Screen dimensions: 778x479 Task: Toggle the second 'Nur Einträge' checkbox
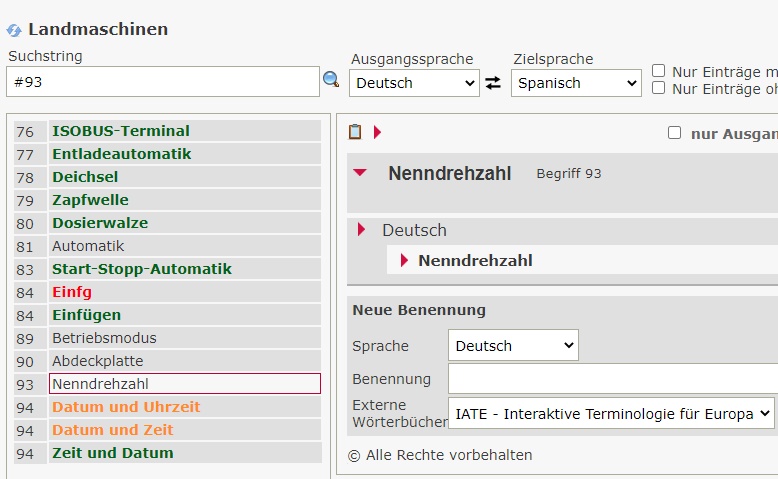(x=659, y=88)
